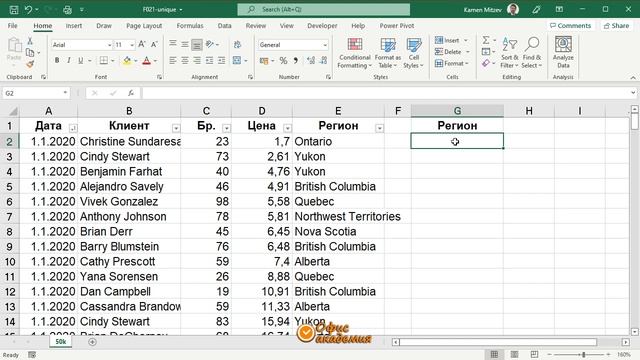Expand the Name Box dropdown arrow
The image size is (640, 360).
click(65, 93)
